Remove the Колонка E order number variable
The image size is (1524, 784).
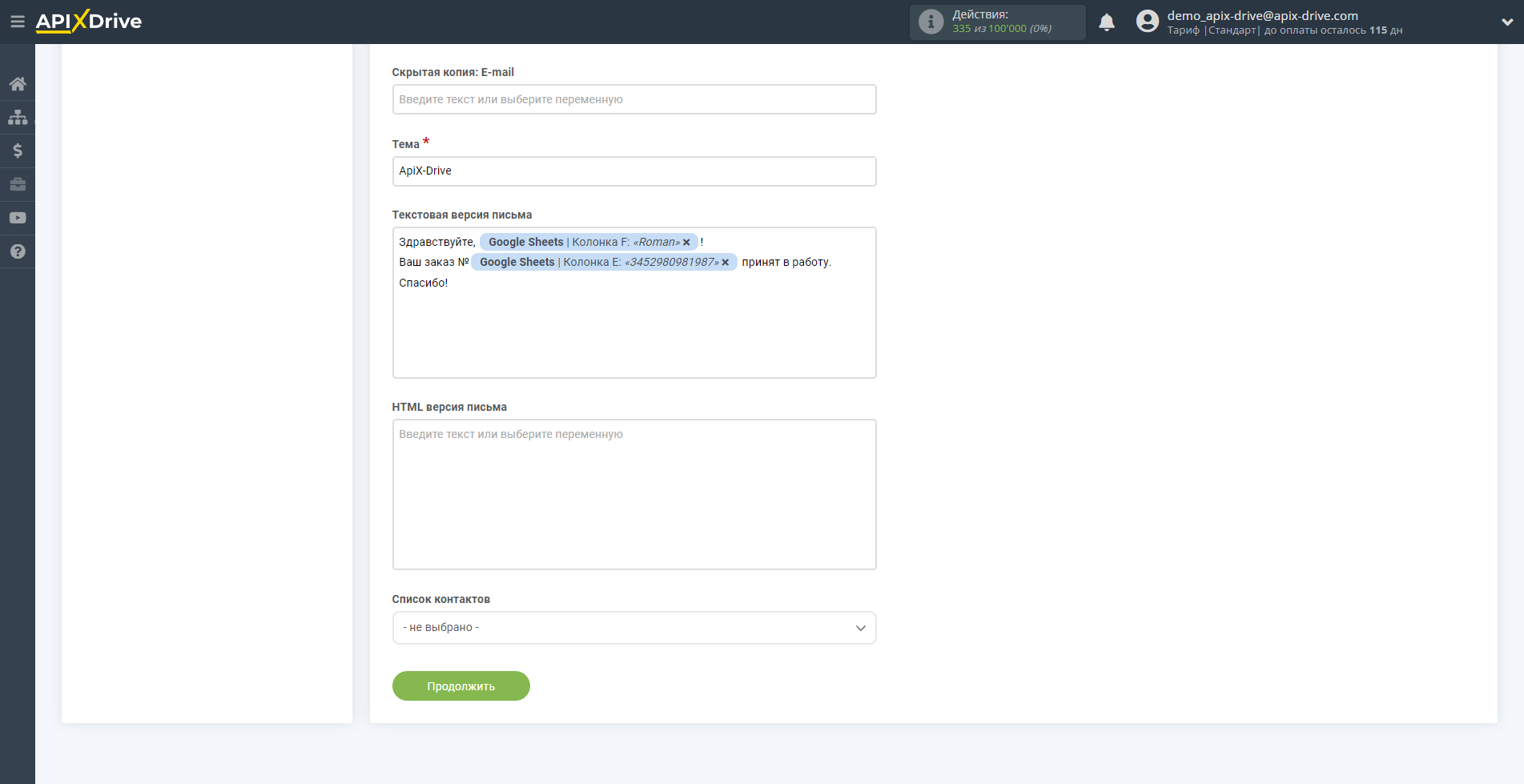(x=726, y=263)
